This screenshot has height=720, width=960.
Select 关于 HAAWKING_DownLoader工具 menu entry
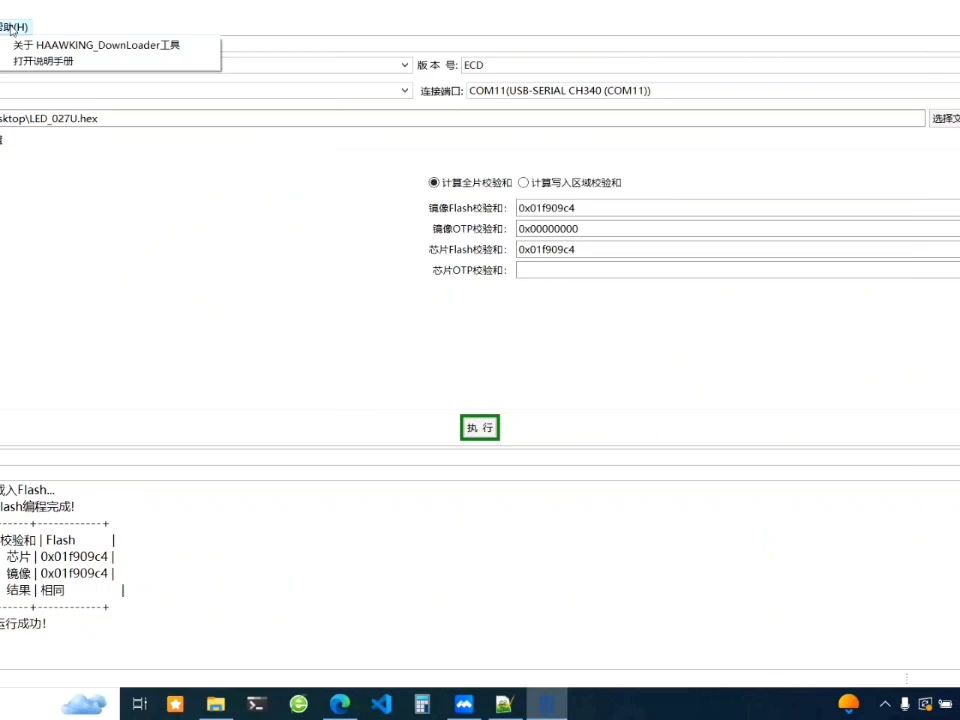[95, 44]
